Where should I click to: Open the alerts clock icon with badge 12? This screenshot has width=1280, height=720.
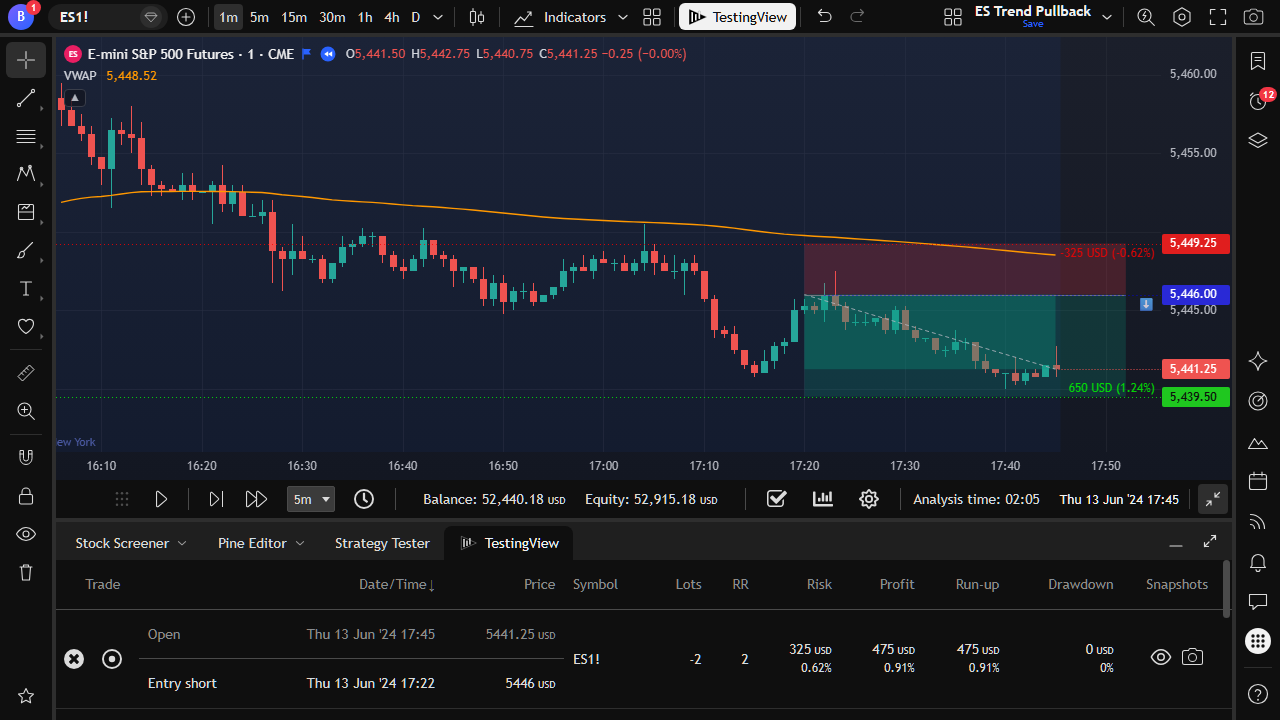[1258, 100]
